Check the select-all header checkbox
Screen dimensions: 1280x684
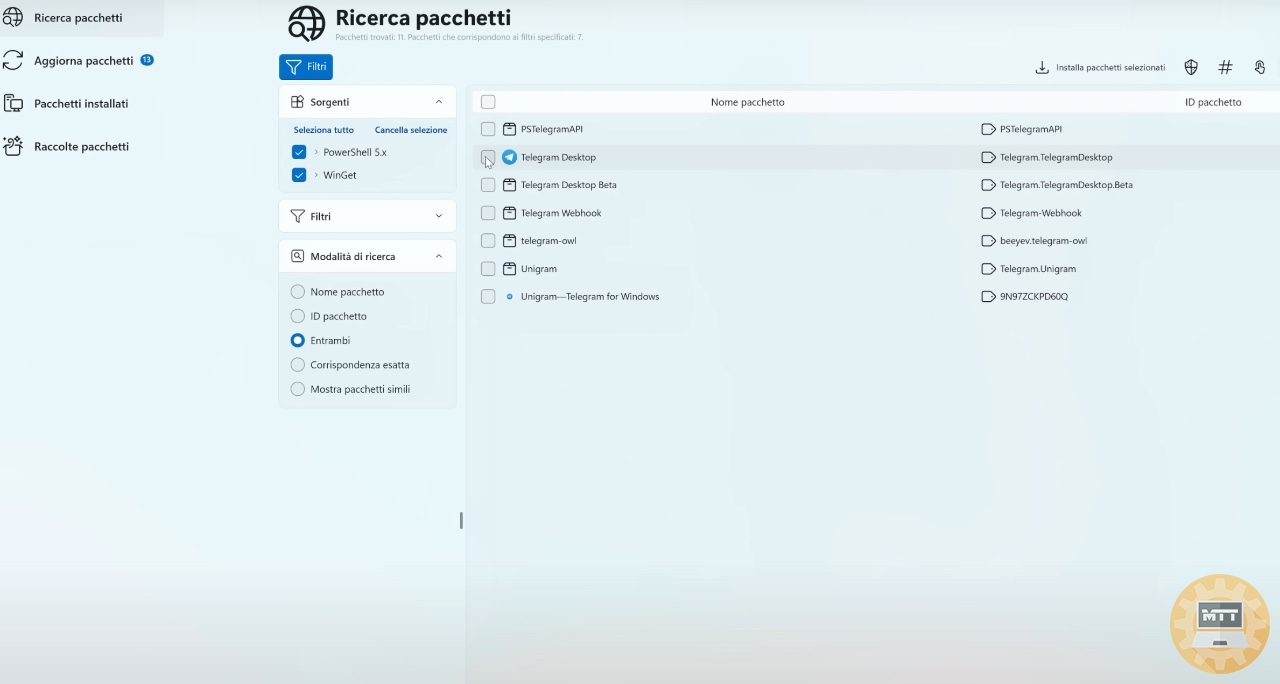(488, 102)
